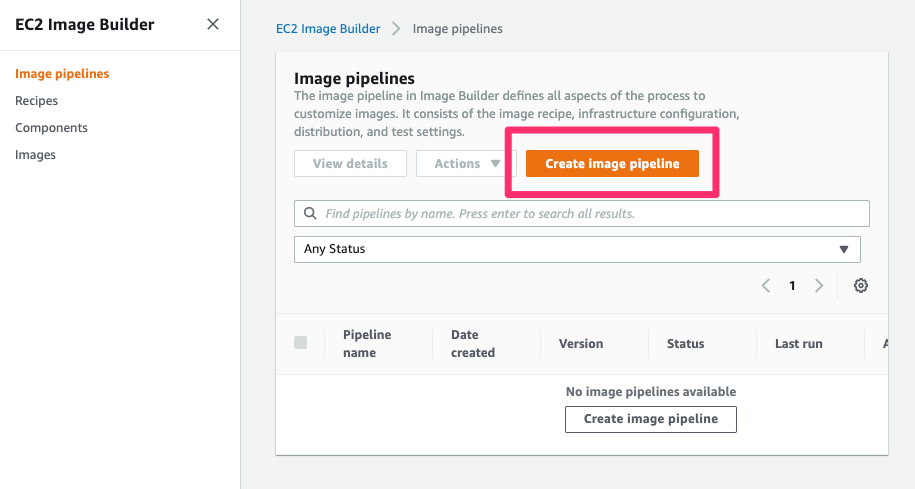Screen dimensions: 915x489
Task: Sort by Status column
Action: click(x=685, y=344)
